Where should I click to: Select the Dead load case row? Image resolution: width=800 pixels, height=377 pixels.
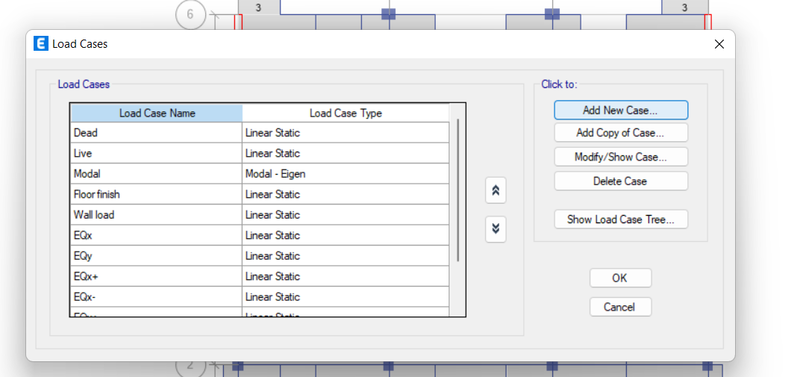click(260, 133)
